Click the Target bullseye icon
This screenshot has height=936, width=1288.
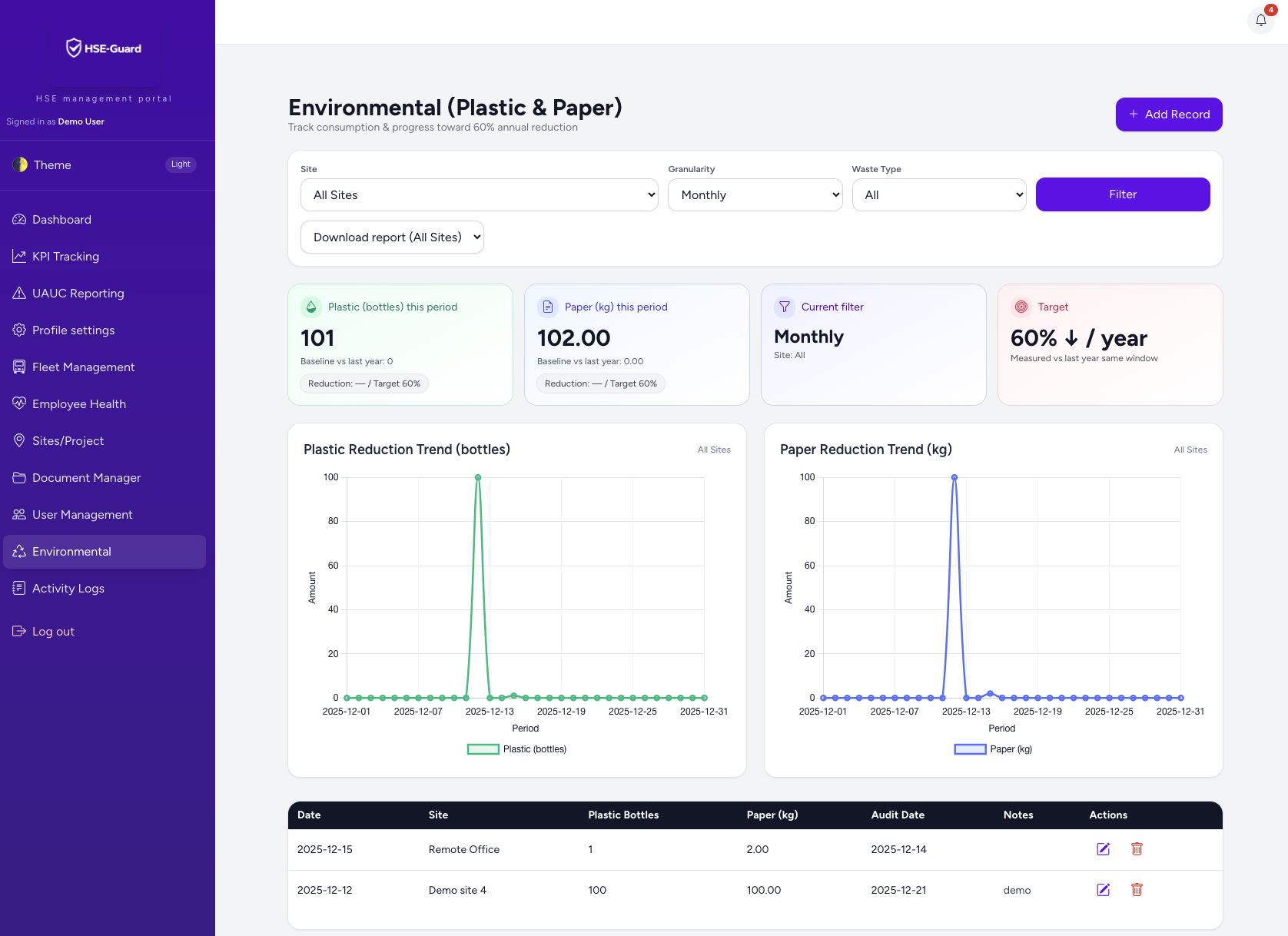(1021, 307)
